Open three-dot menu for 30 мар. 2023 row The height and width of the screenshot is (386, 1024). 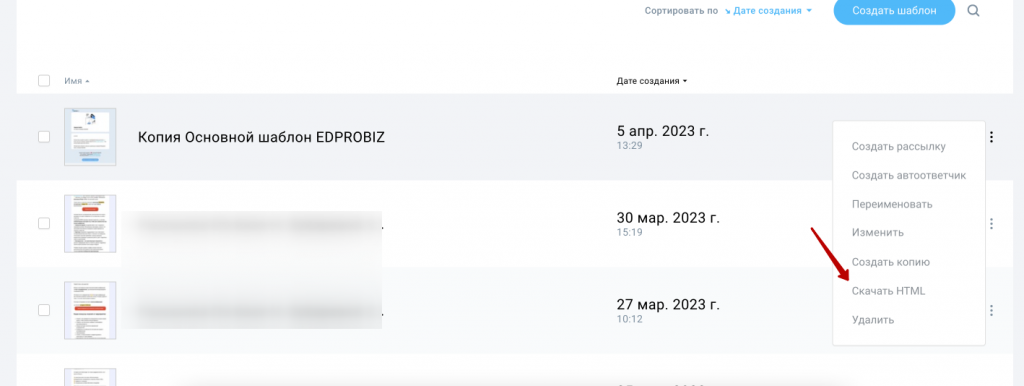coord(991,223)
